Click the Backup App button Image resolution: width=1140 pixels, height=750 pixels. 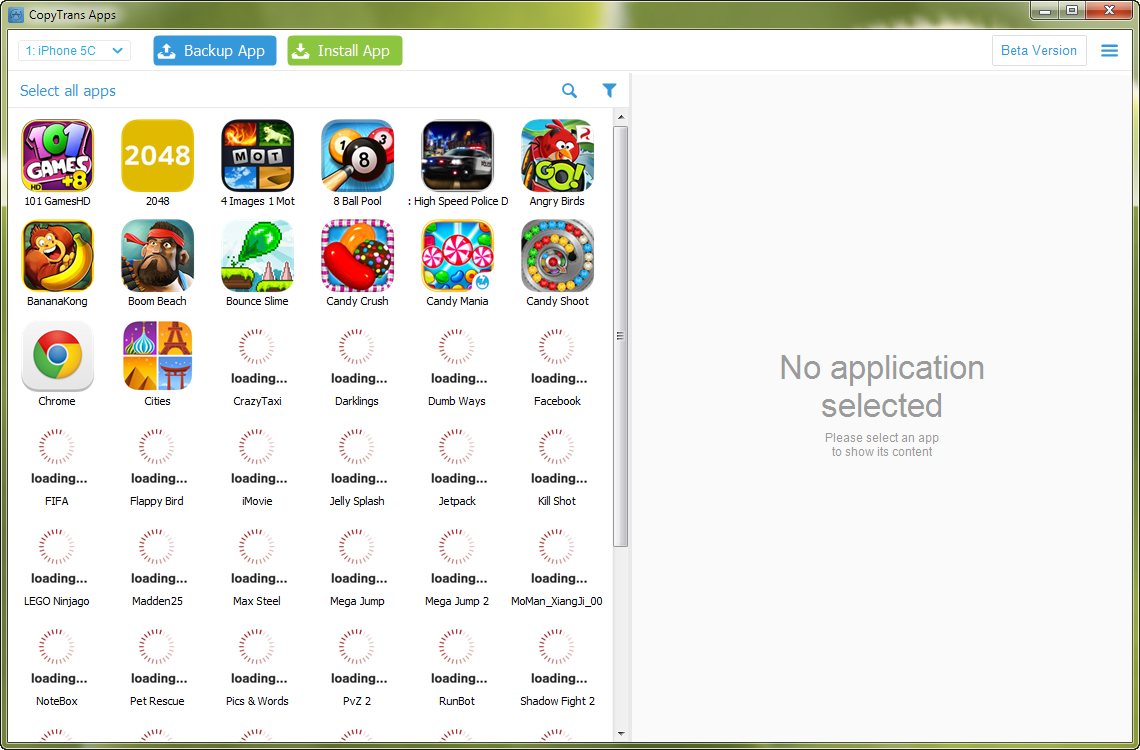pos(214,49)
